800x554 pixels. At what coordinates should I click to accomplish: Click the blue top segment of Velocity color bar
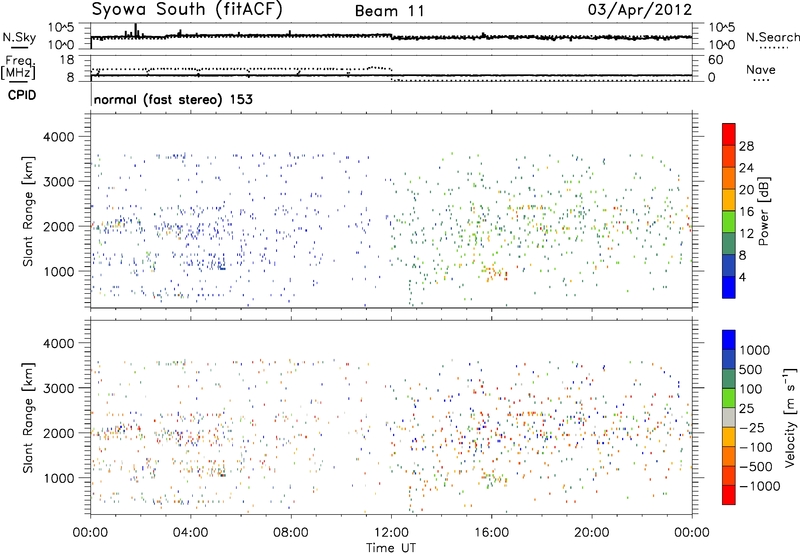click(729, 340)
